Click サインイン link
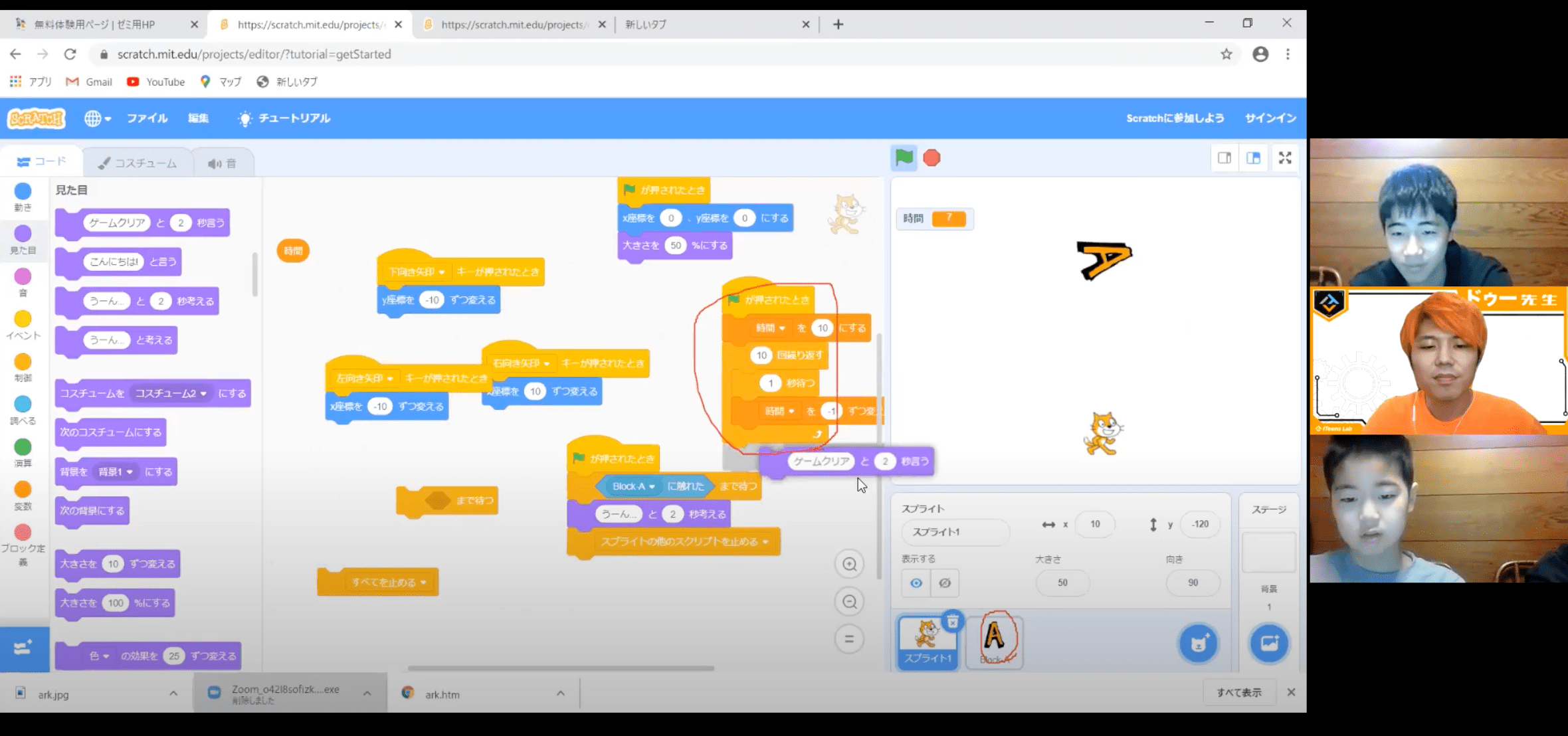The image size is (1568, 736). [x=1270, y=118]
